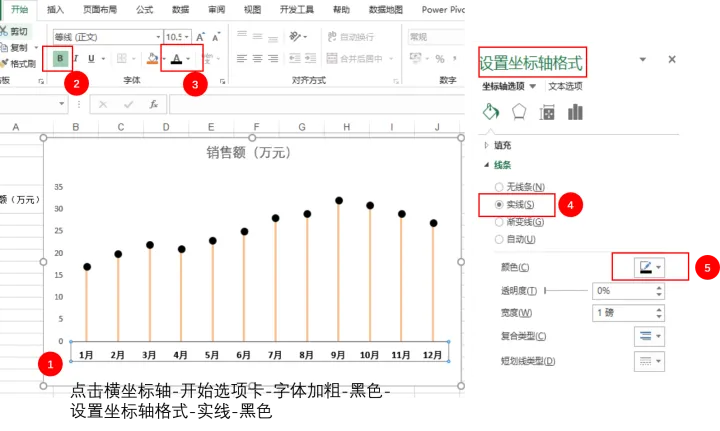Click Wrap Text (自动换行) icon
This screenshot has width=720, height=431.
pyautogui.click(x=332, y=36)
